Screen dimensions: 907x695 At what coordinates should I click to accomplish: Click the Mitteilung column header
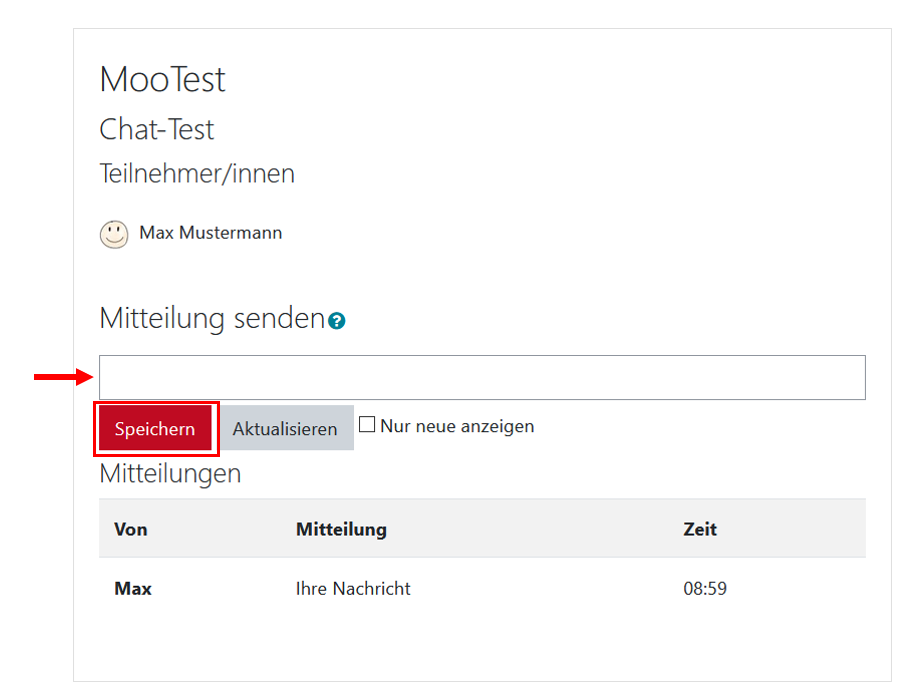[341, 529]
